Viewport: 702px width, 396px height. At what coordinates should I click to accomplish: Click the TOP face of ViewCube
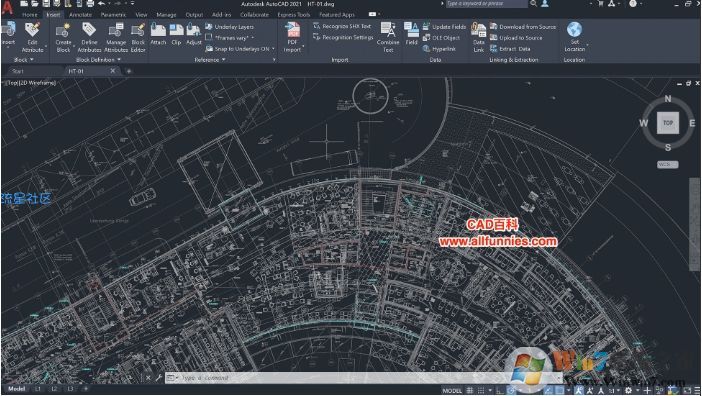pos(668,123)
